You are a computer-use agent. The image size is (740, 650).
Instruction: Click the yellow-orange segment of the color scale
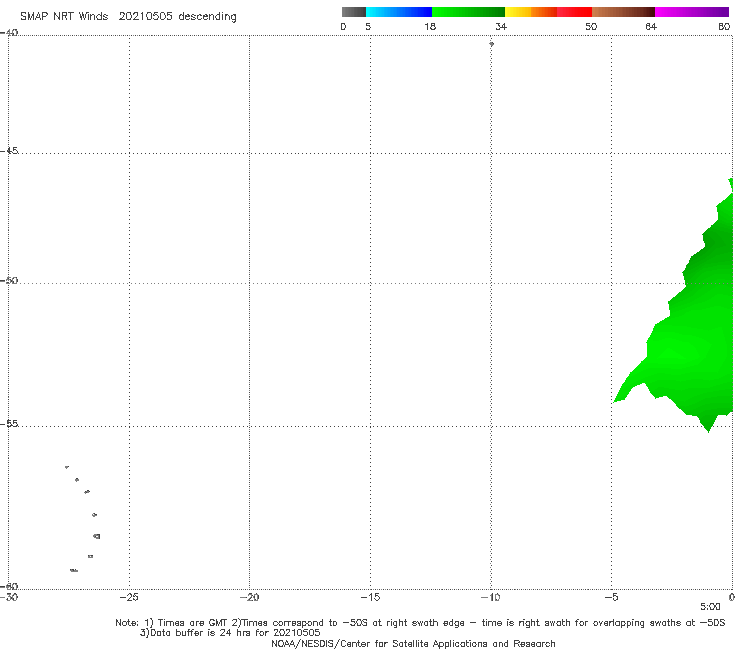(531, 12)
